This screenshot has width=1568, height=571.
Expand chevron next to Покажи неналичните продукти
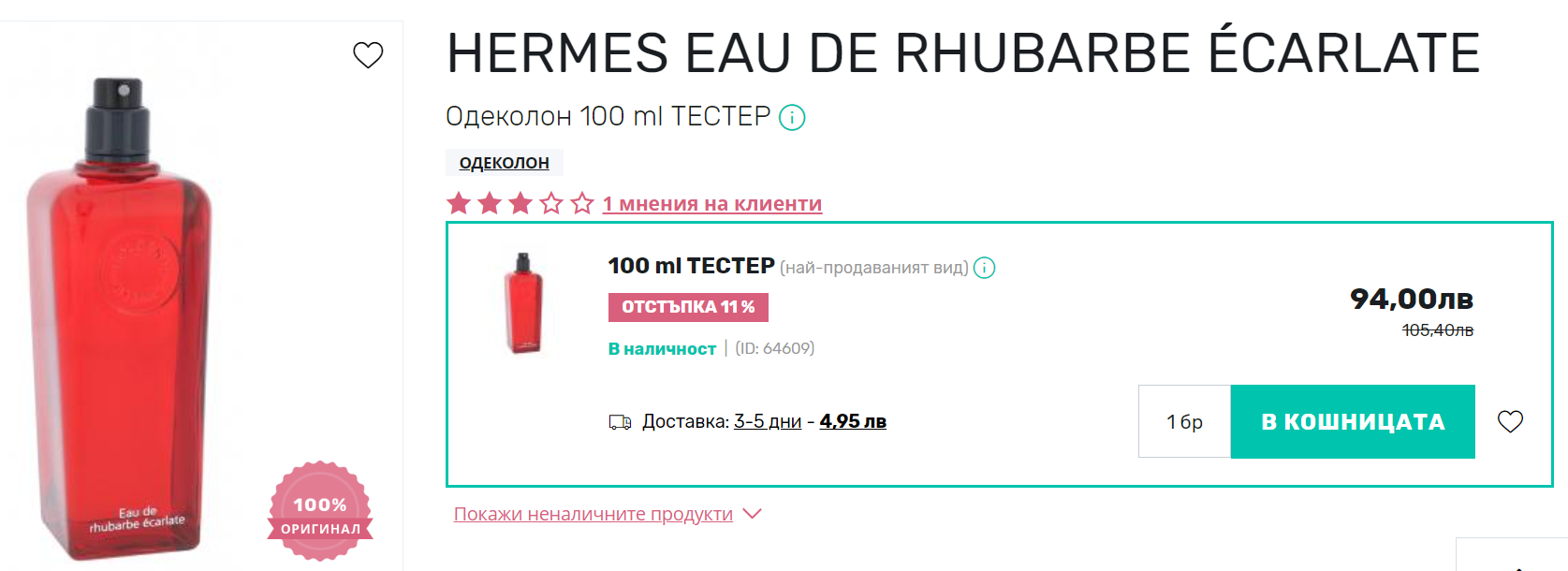tap(752, 514)
